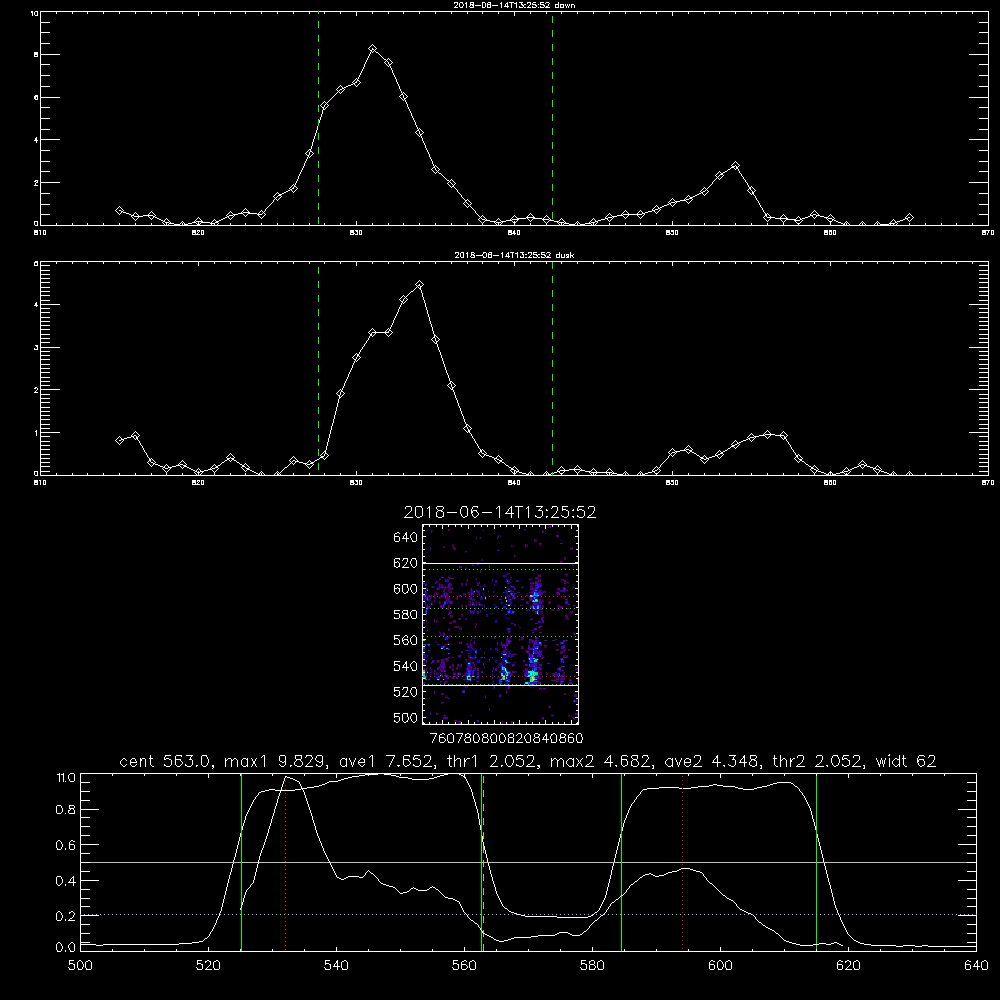
Task: Click the lower white horizontal line in heatmap
Action: pos(501,685)
